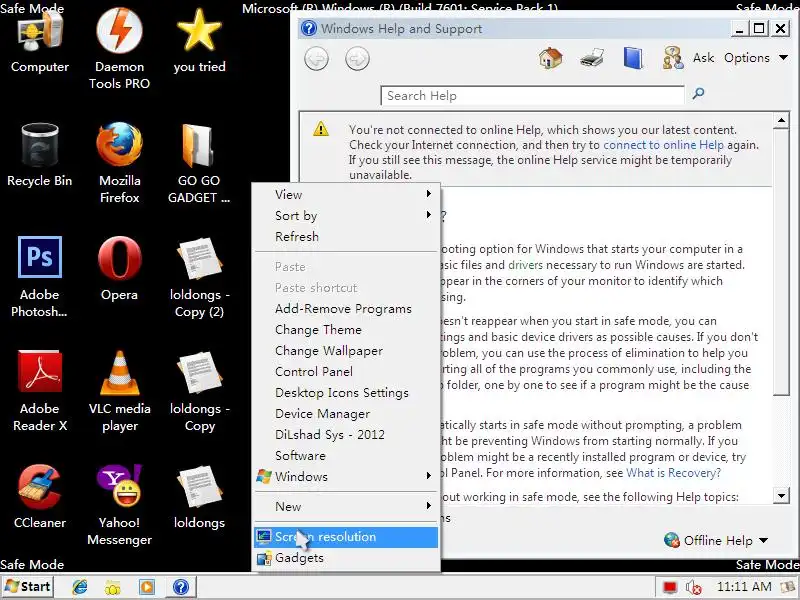800x600 pixels.
Task: Click the red flag tray icon
Action: pyautogui.click(x=669, y=587)
